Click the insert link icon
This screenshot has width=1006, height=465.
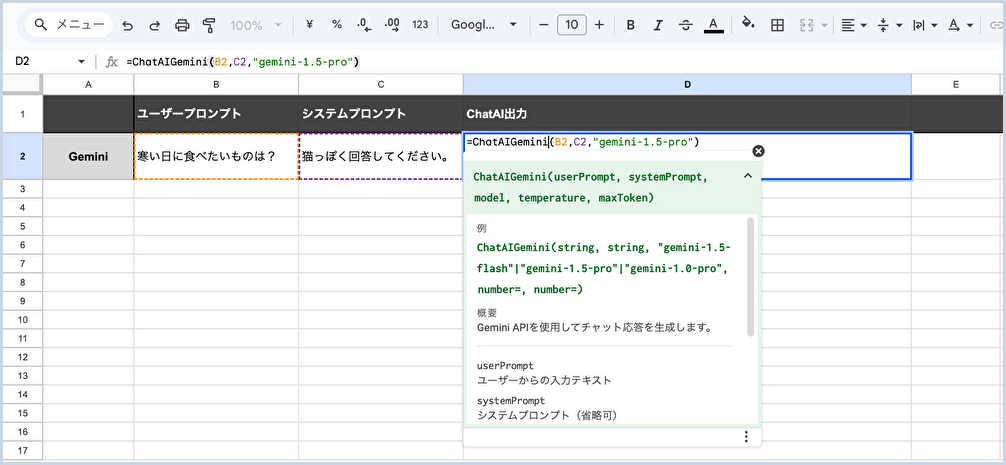point(996,26)
